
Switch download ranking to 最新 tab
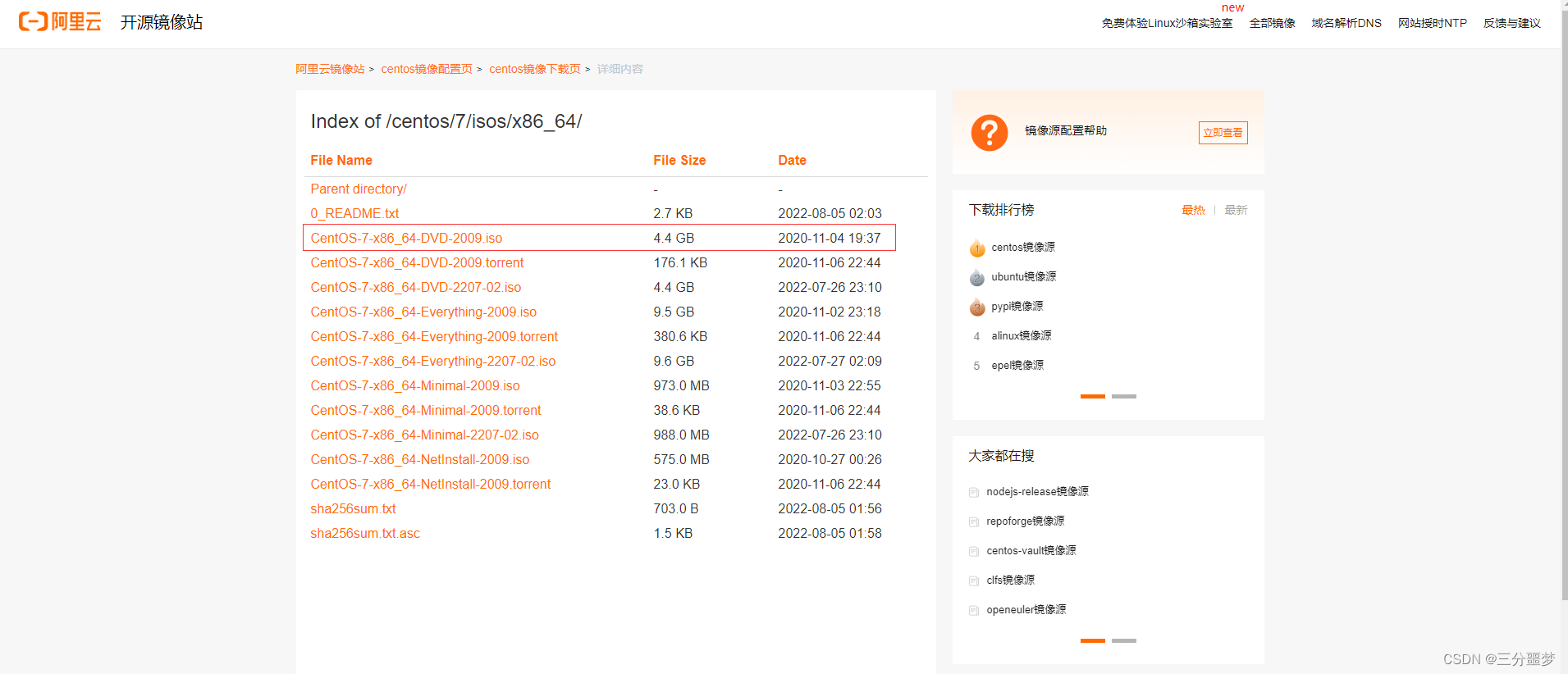click(1236, 210)
